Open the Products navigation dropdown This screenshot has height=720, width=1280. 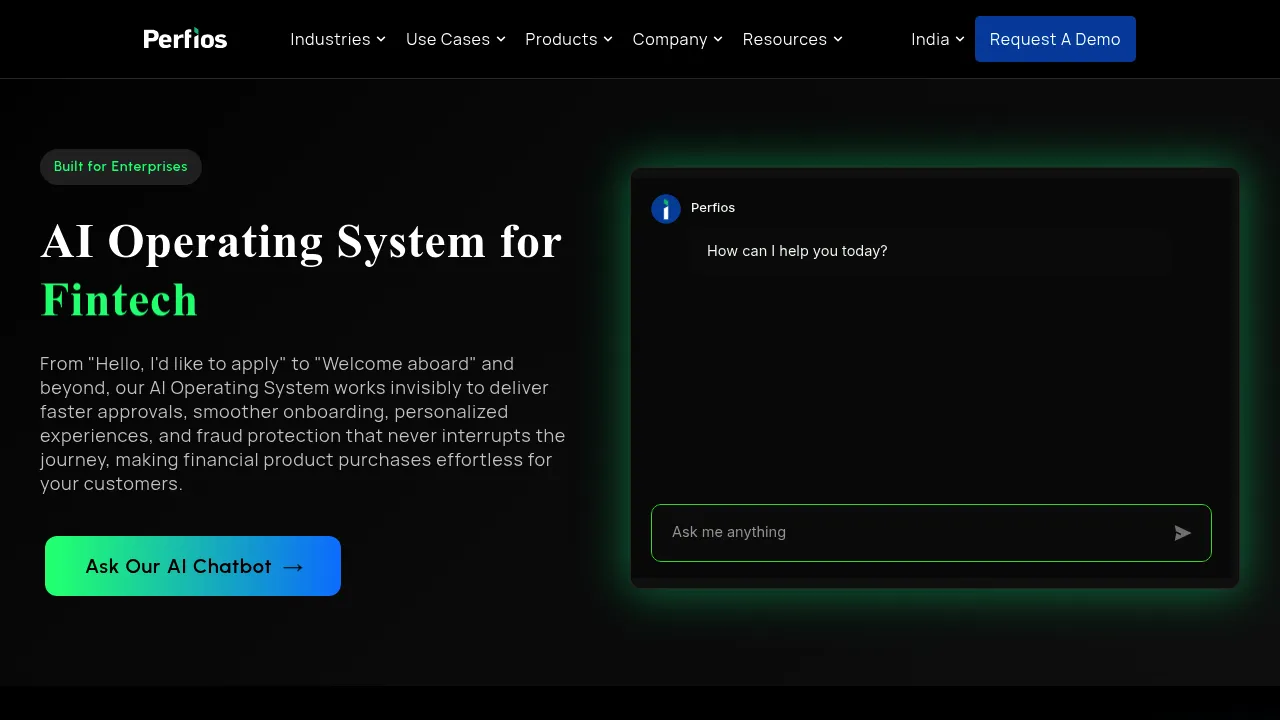point(569,39)
